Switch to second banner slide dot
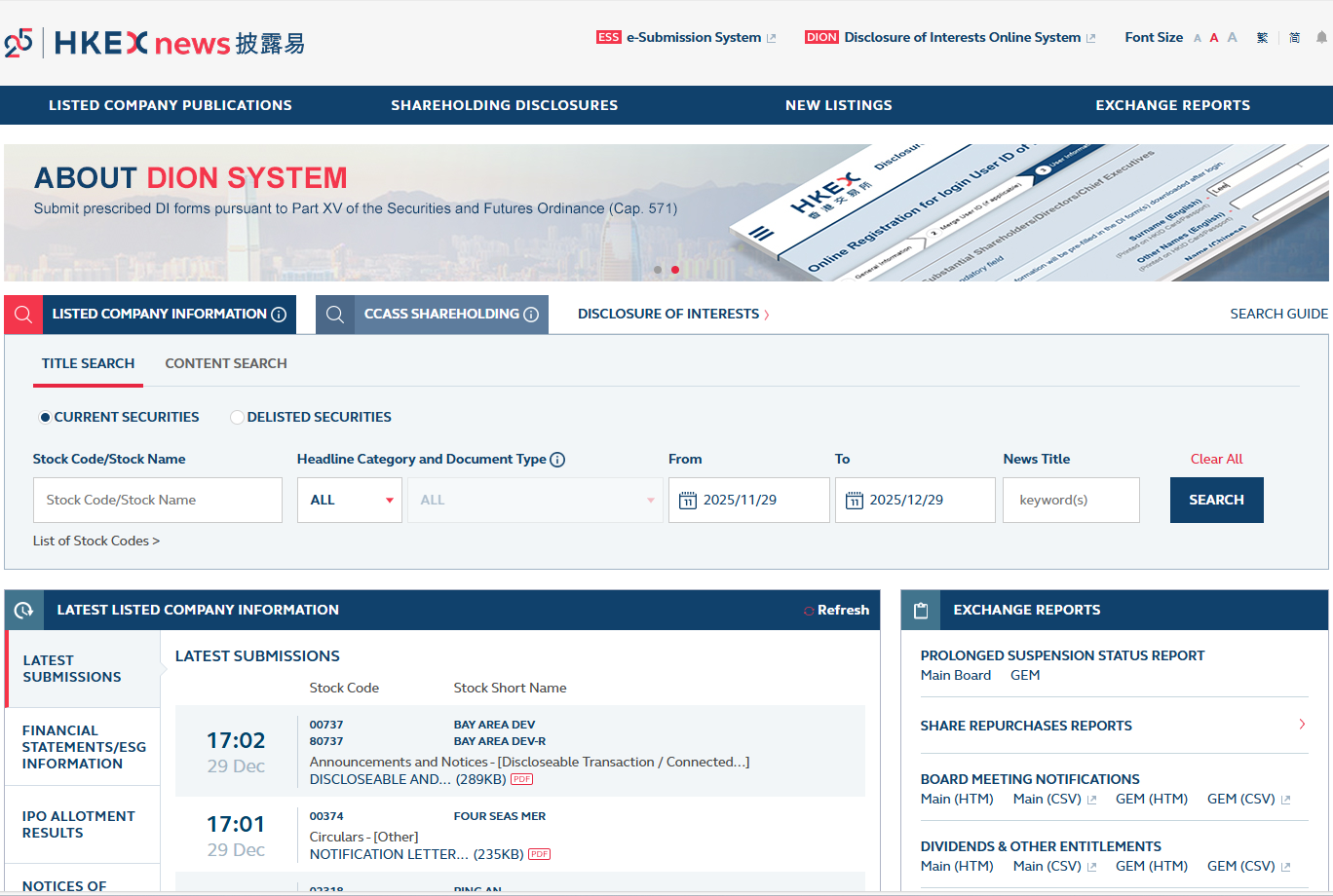1333x896 pixels. tap(675, 270)
